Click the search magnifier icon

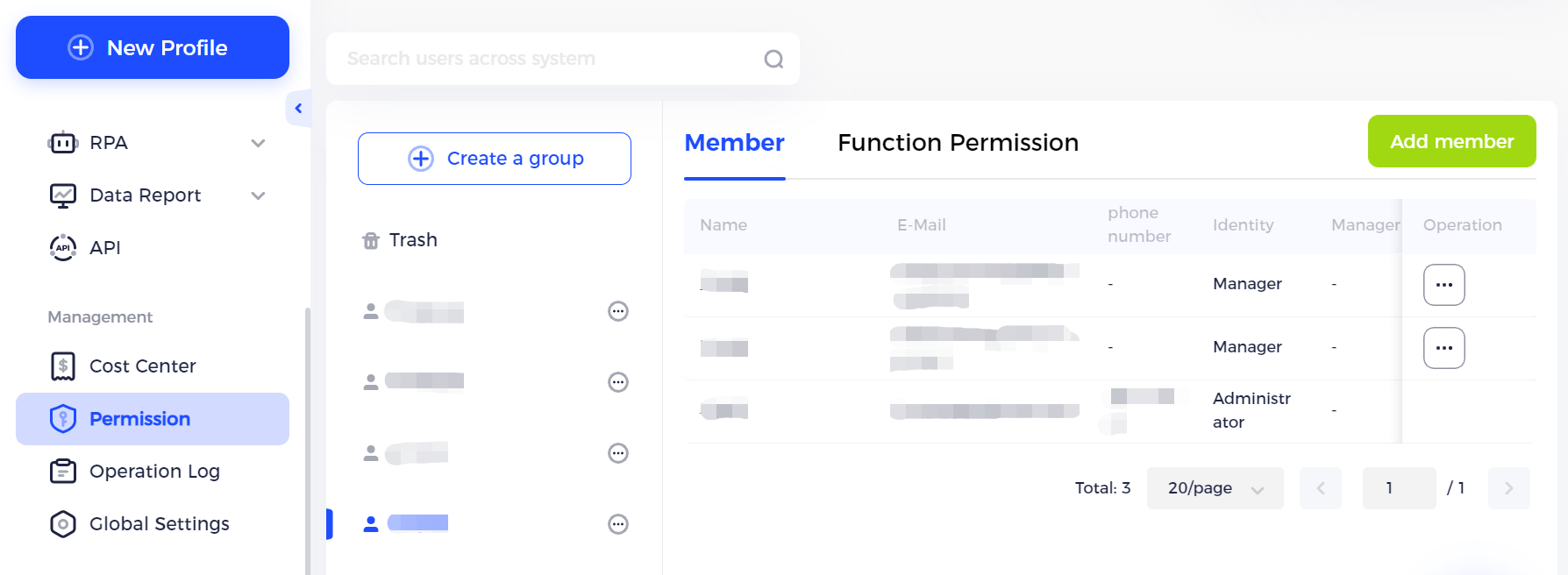(x=773, y=59)
